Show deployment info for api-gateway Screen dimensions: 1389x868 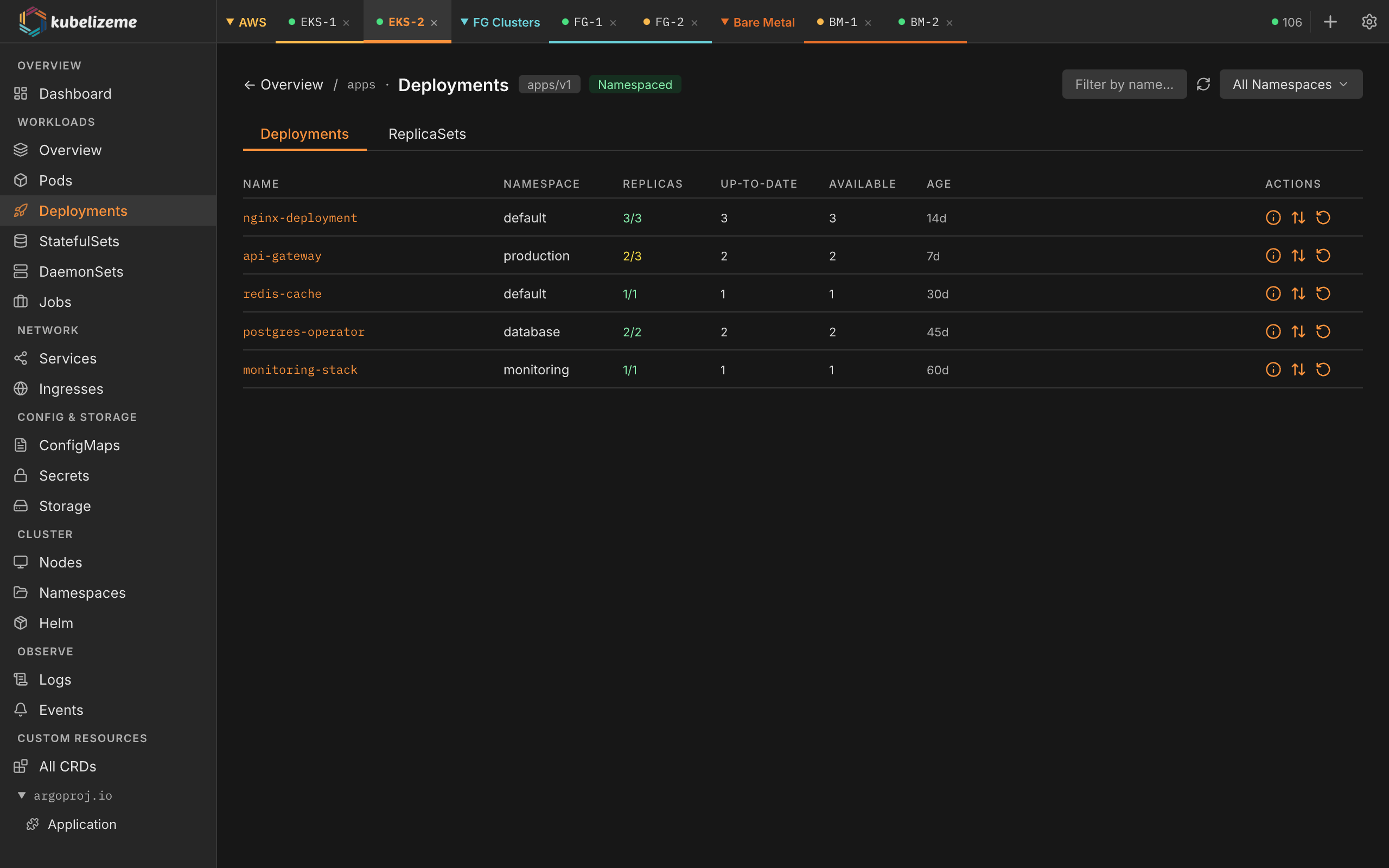coord(1273,256)
